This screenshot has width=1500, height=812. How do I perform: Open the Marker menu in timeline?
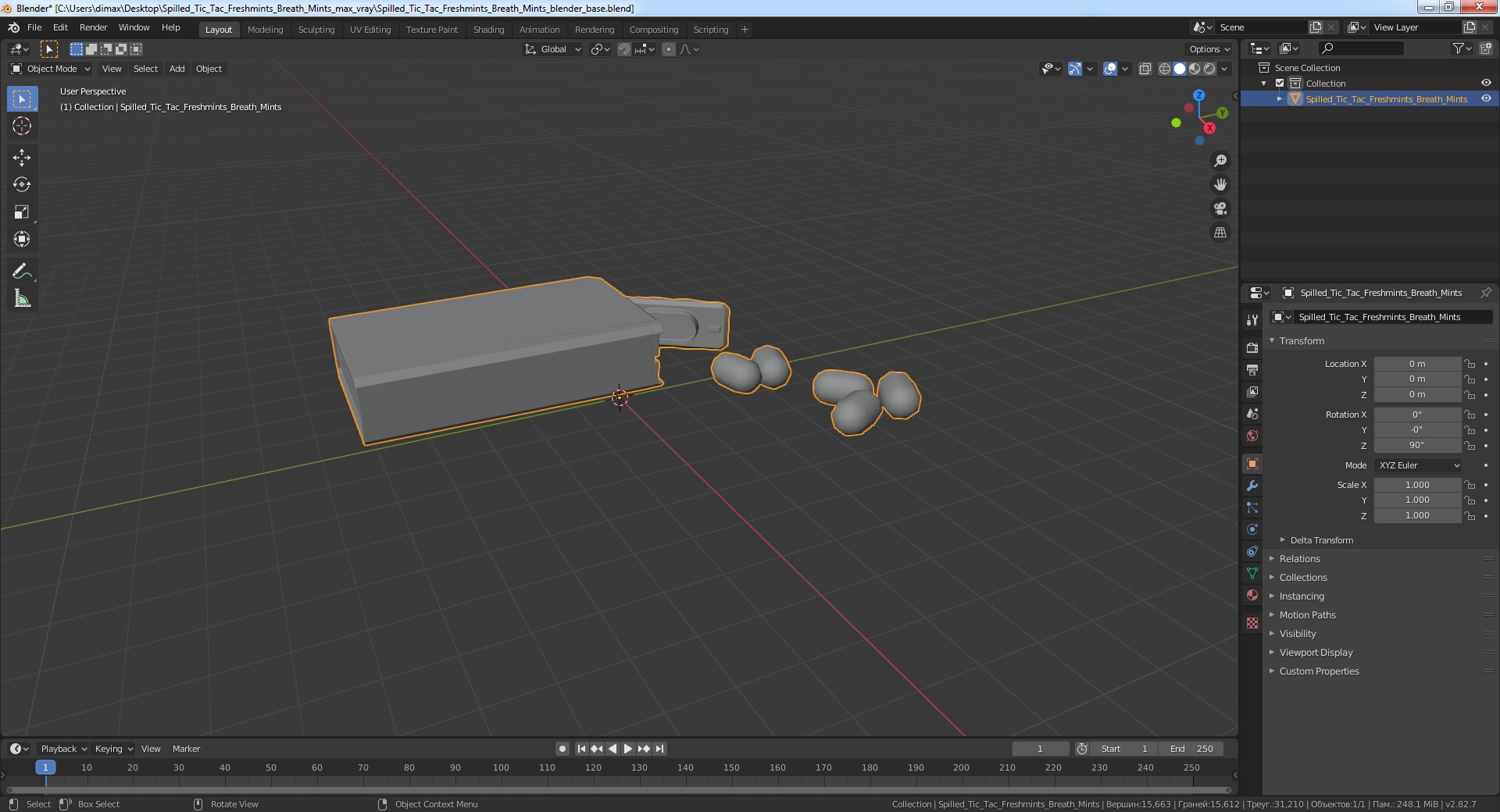[x=186, y=749]
